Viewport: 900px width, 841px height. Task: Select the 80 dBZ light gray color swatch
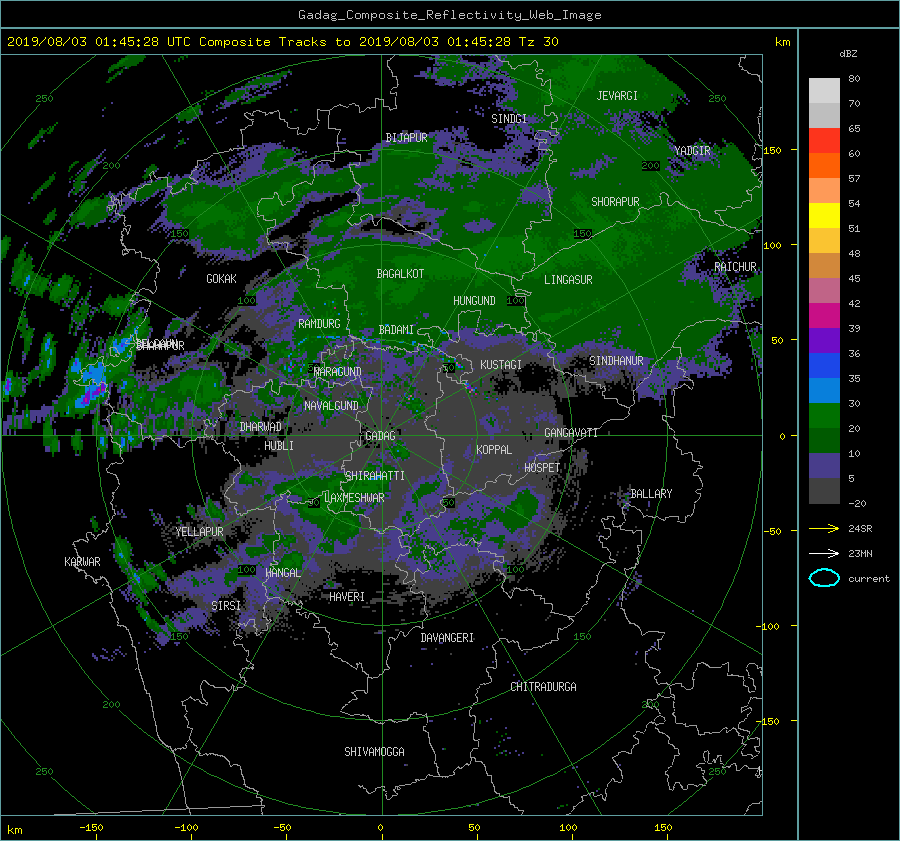coord(824,90)
